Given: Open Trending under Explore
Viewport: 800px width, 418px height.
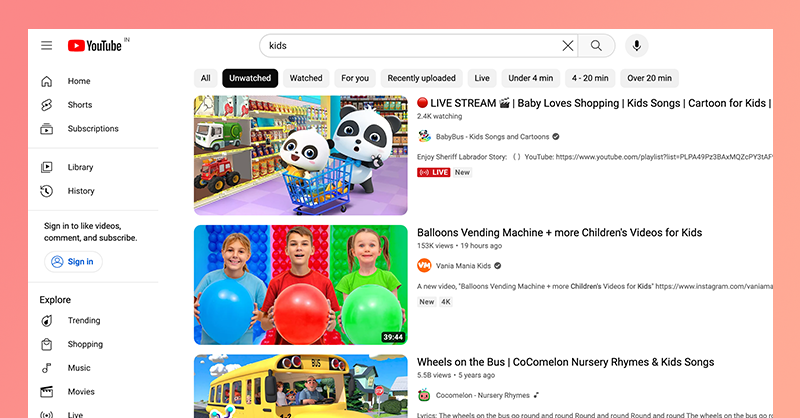Looking at the screenshot, I should [84, 321].
